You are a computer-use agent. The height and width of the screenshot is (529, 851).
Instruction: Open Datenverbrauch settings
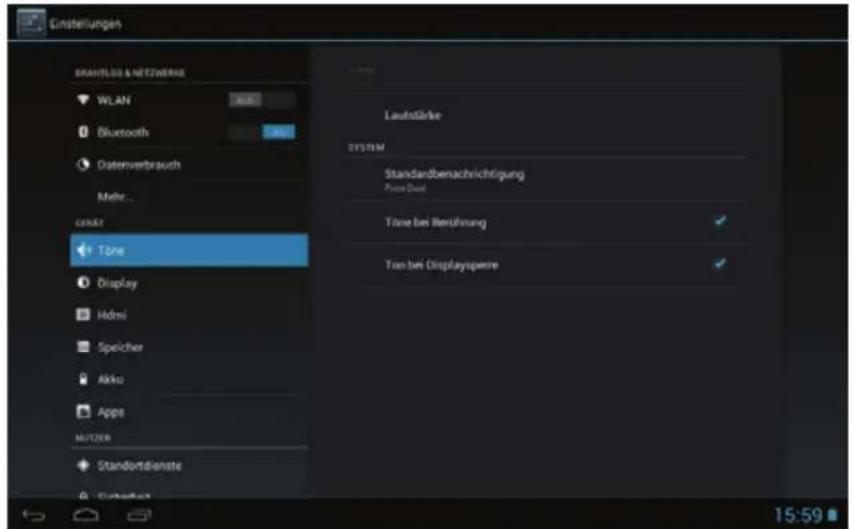189,164
